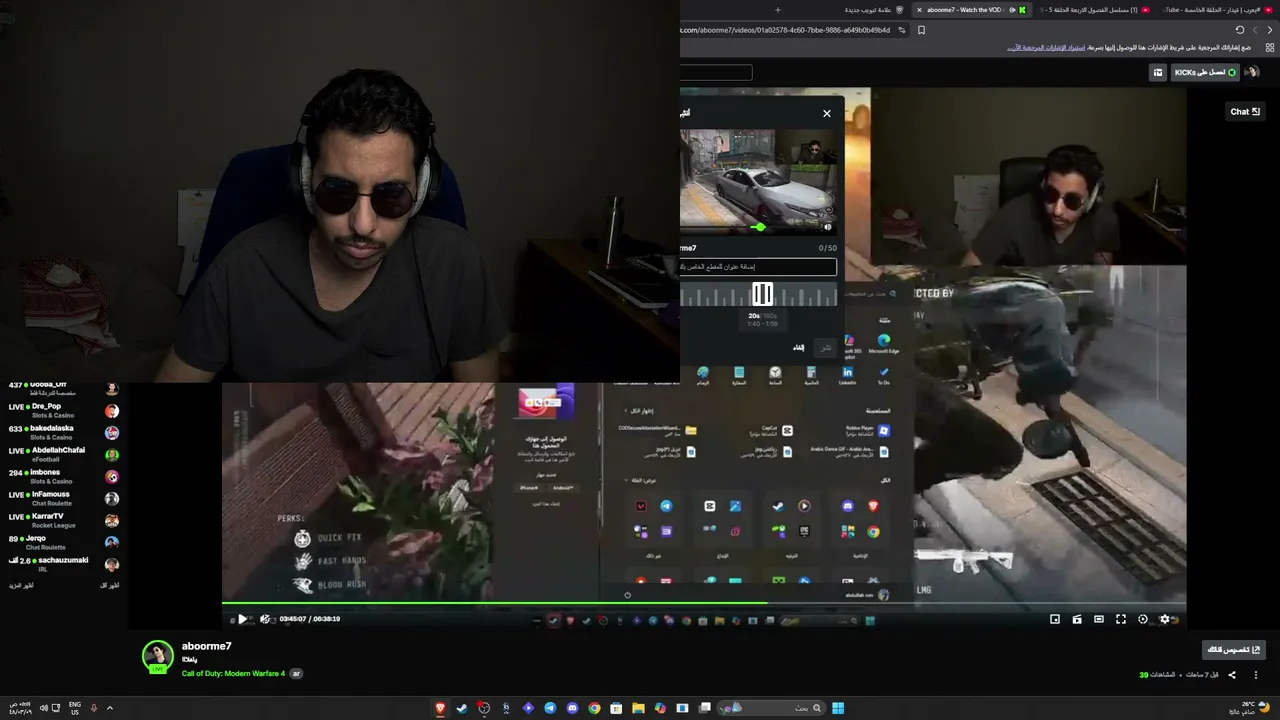Click the Get KICKs button
This screenshot has height=720, width=1280.
tap(1205, 72)
